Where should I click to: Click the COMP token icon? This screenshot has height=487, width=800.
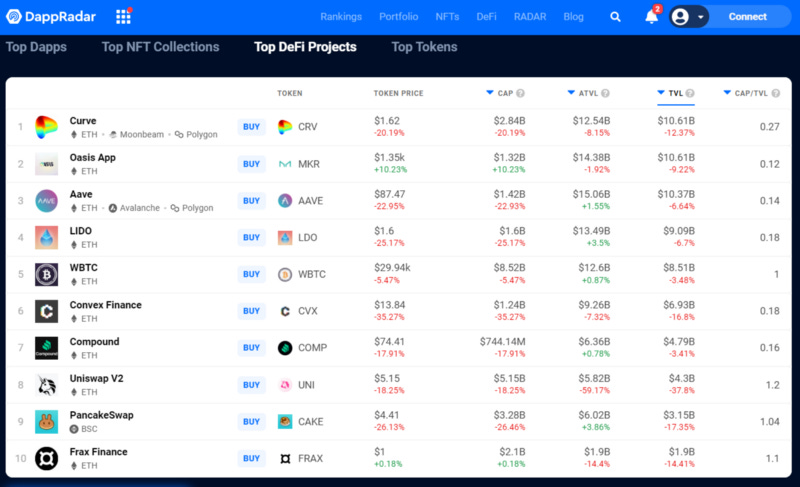click(285, 348)
